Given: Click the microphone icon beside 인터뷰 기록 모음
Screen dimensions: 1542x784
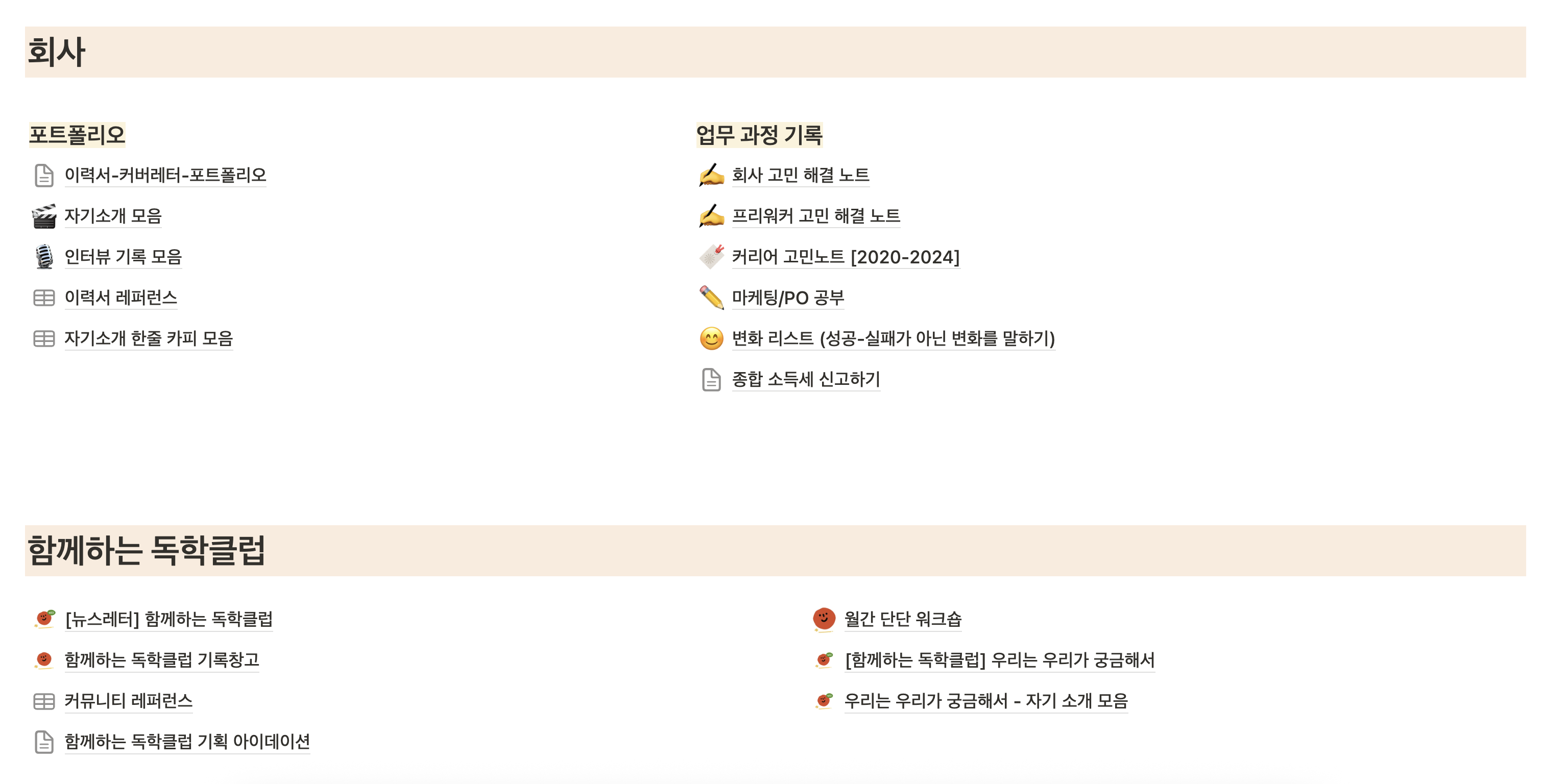Looking at the screenshot, I should [44, 257].
